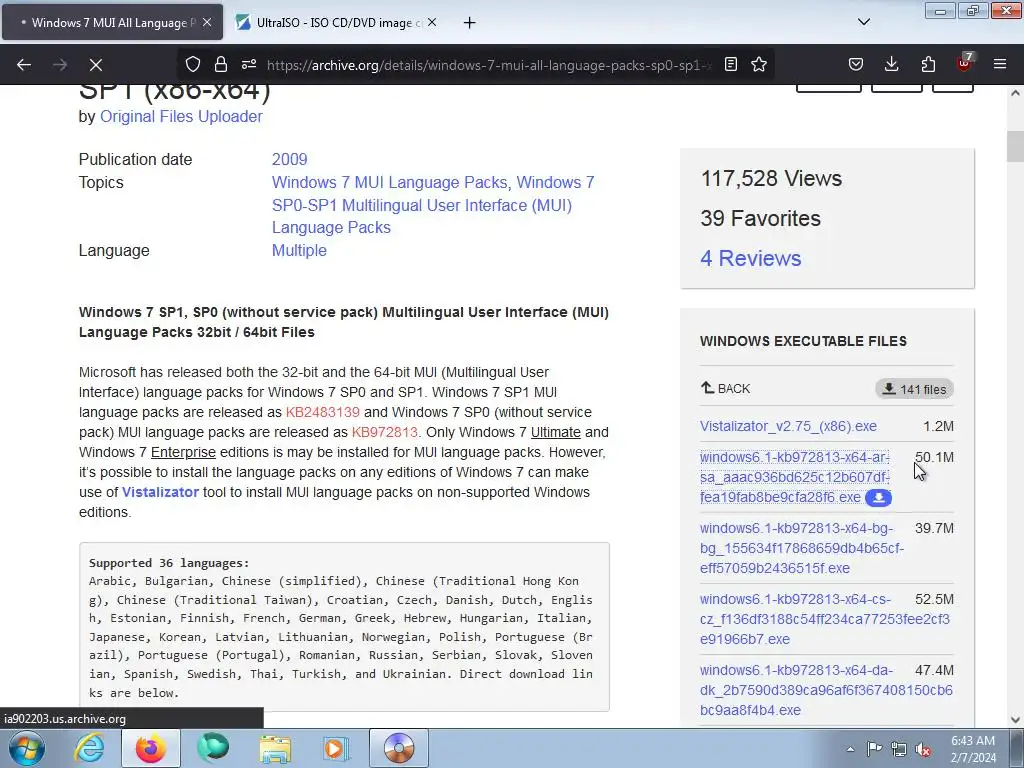The image size is (1024, 768).
Task: Download the x64-cs-cz language pack exe
Action: click(825, 619)
